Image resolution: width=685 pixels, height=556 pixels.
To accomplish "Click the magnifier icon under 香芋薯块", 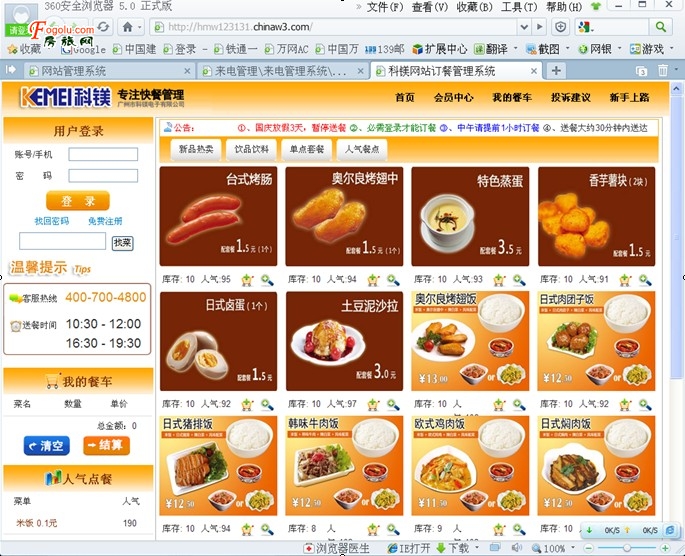I will click(x=645, y=279).
